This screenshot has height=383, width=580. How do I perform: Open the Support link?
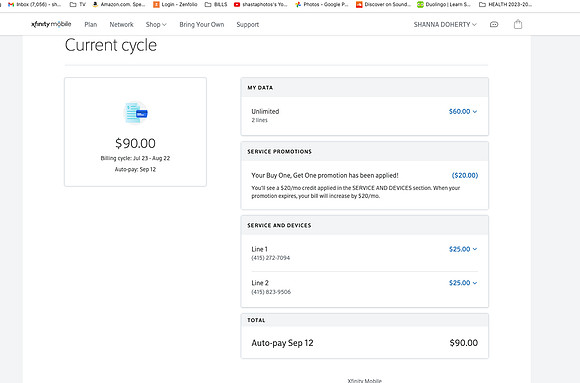[x=248, y=24]
